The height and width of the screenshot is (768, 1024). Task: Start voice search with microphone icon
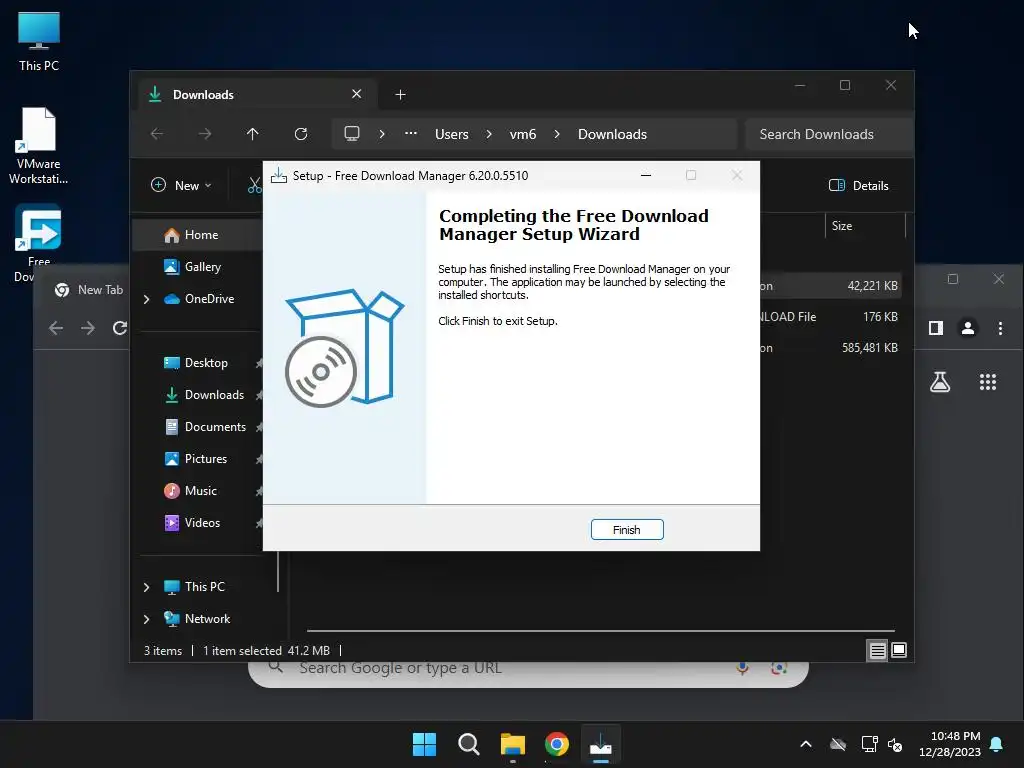point(743,669)
